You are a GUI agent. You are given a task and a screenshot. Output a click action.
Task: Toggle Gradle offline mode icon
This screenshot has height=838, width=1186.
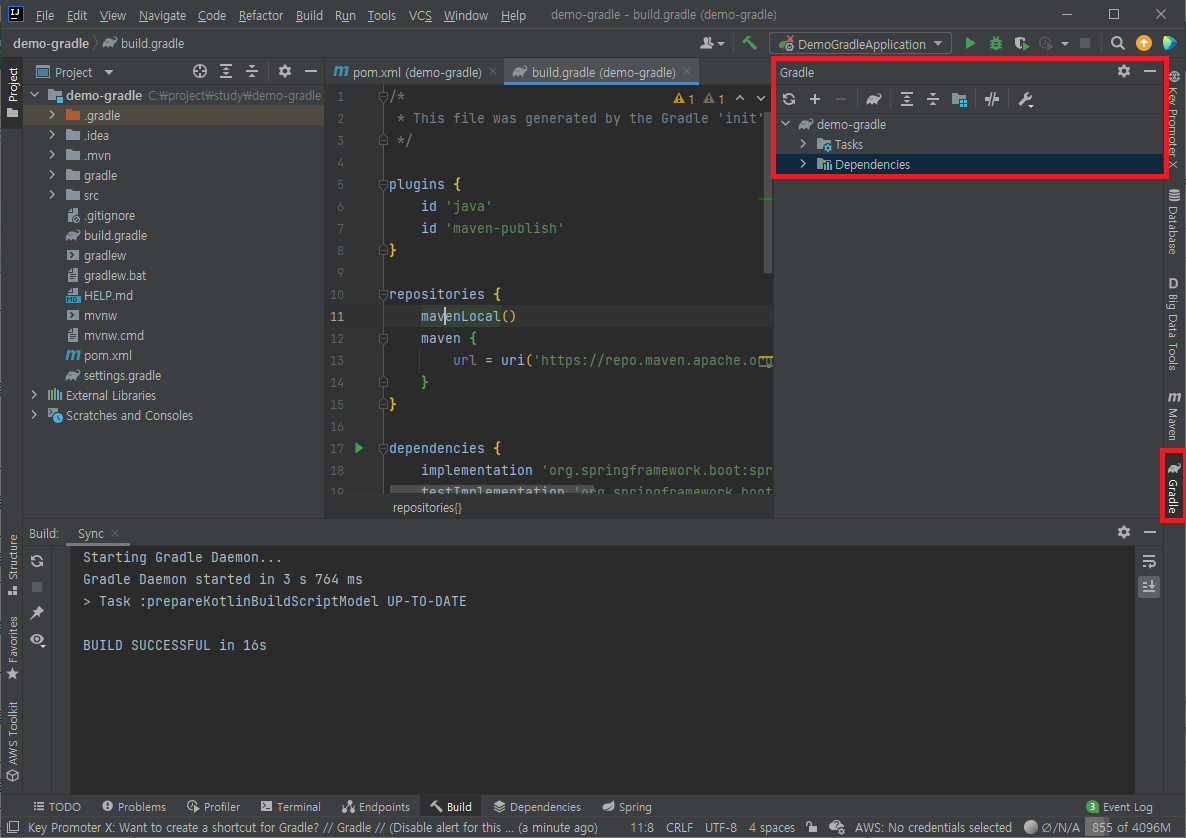(992, 99)
